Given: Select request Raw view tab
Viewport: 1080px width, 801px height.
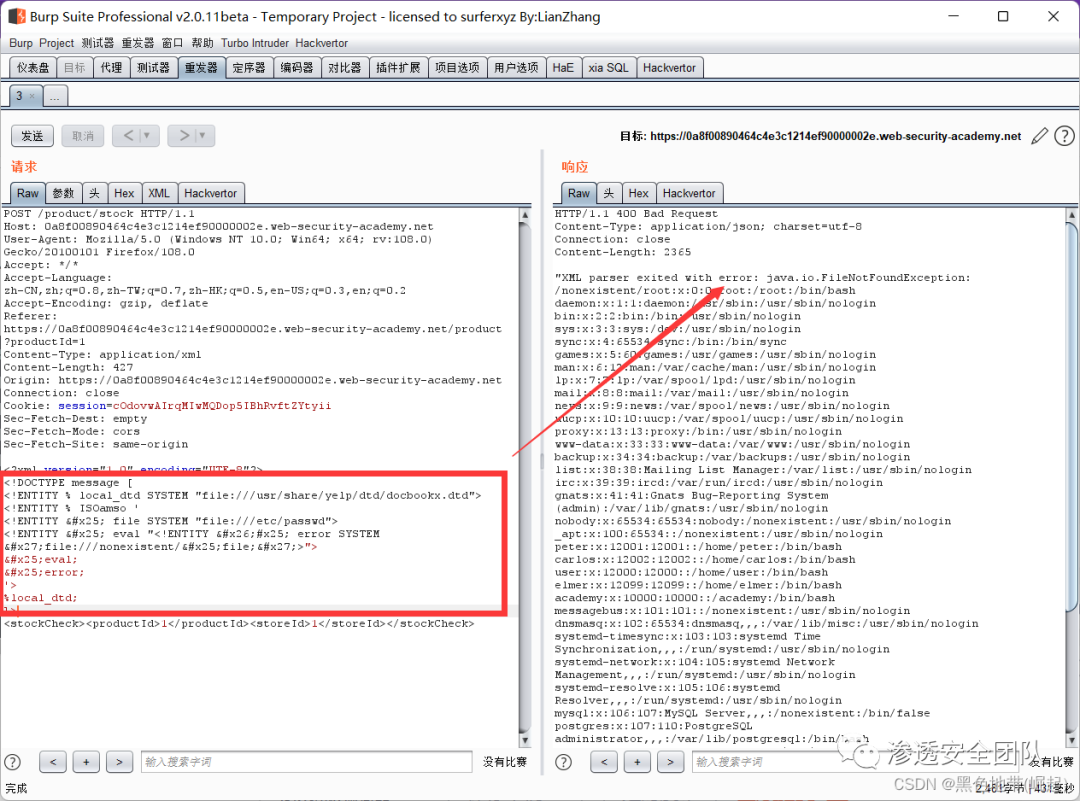Looking at the screenshot, I should point(28,194).
